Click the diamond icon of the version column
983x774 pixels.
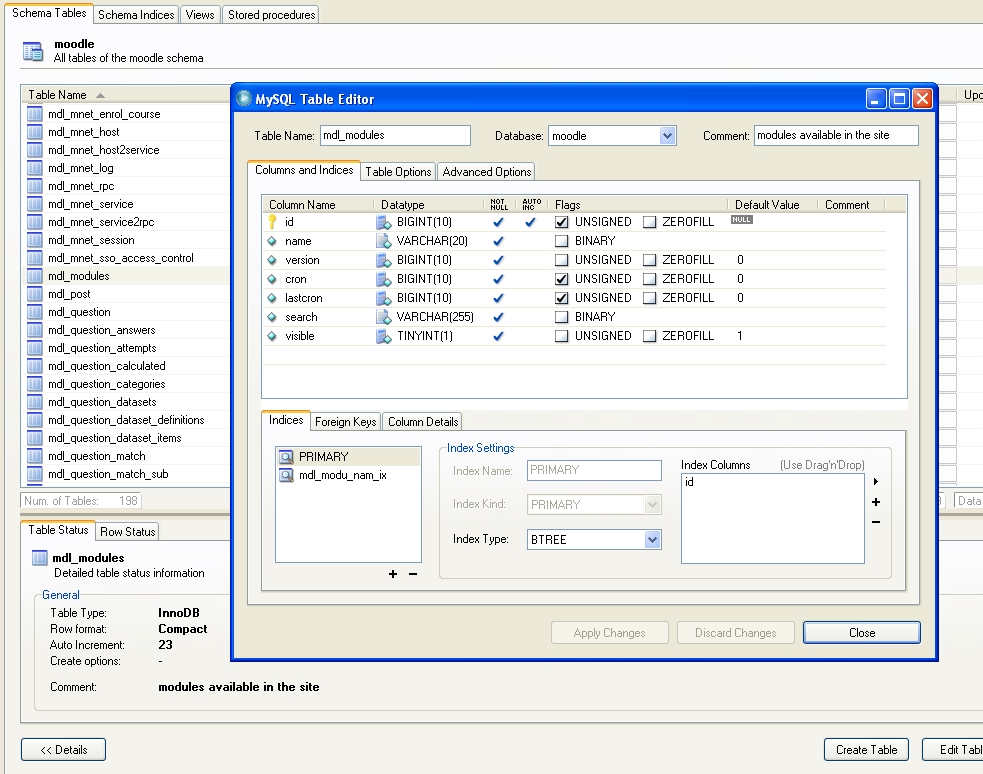point(271,259)
